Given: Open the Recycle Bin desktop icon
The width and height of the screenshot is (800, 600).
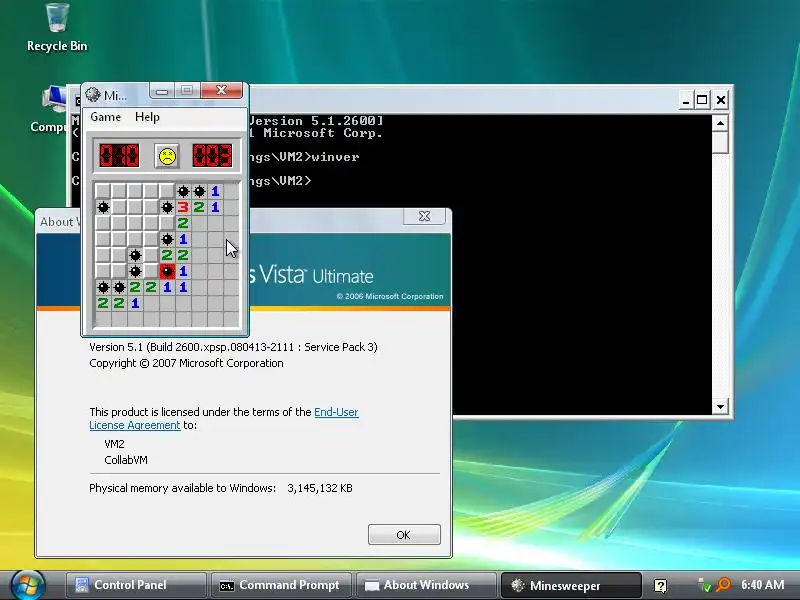Looking at the screenshot, I should tap(57, 28).
